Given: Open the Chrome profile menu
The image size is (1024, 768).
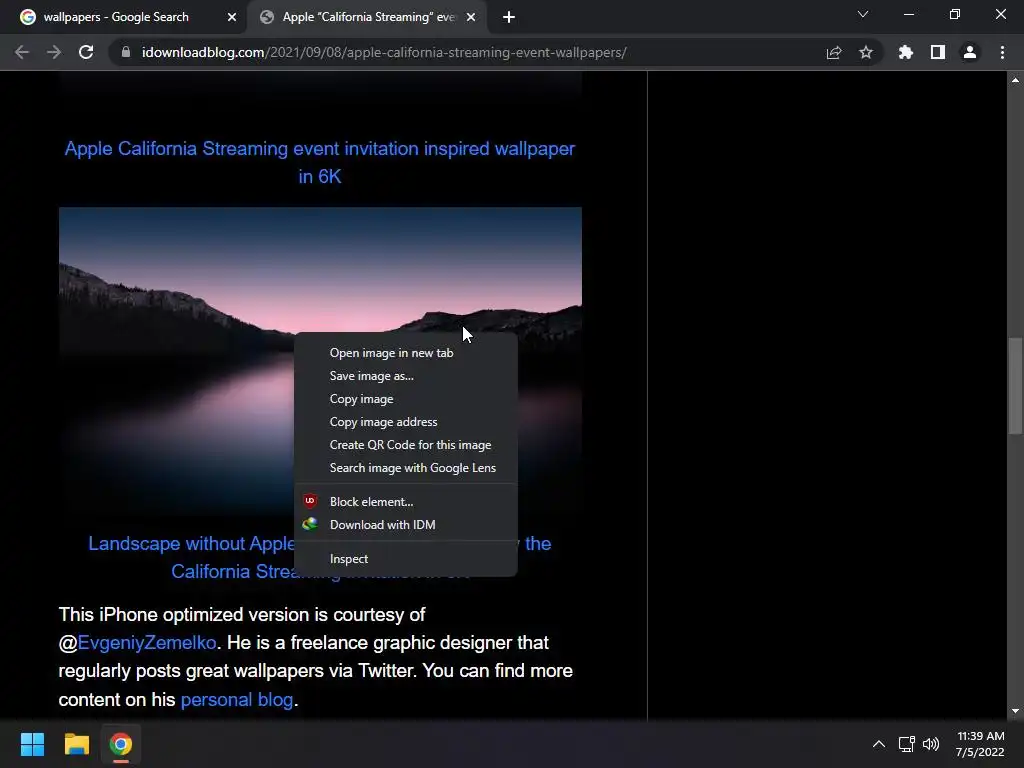Looking at the screenshot, I should coord(969,52).
